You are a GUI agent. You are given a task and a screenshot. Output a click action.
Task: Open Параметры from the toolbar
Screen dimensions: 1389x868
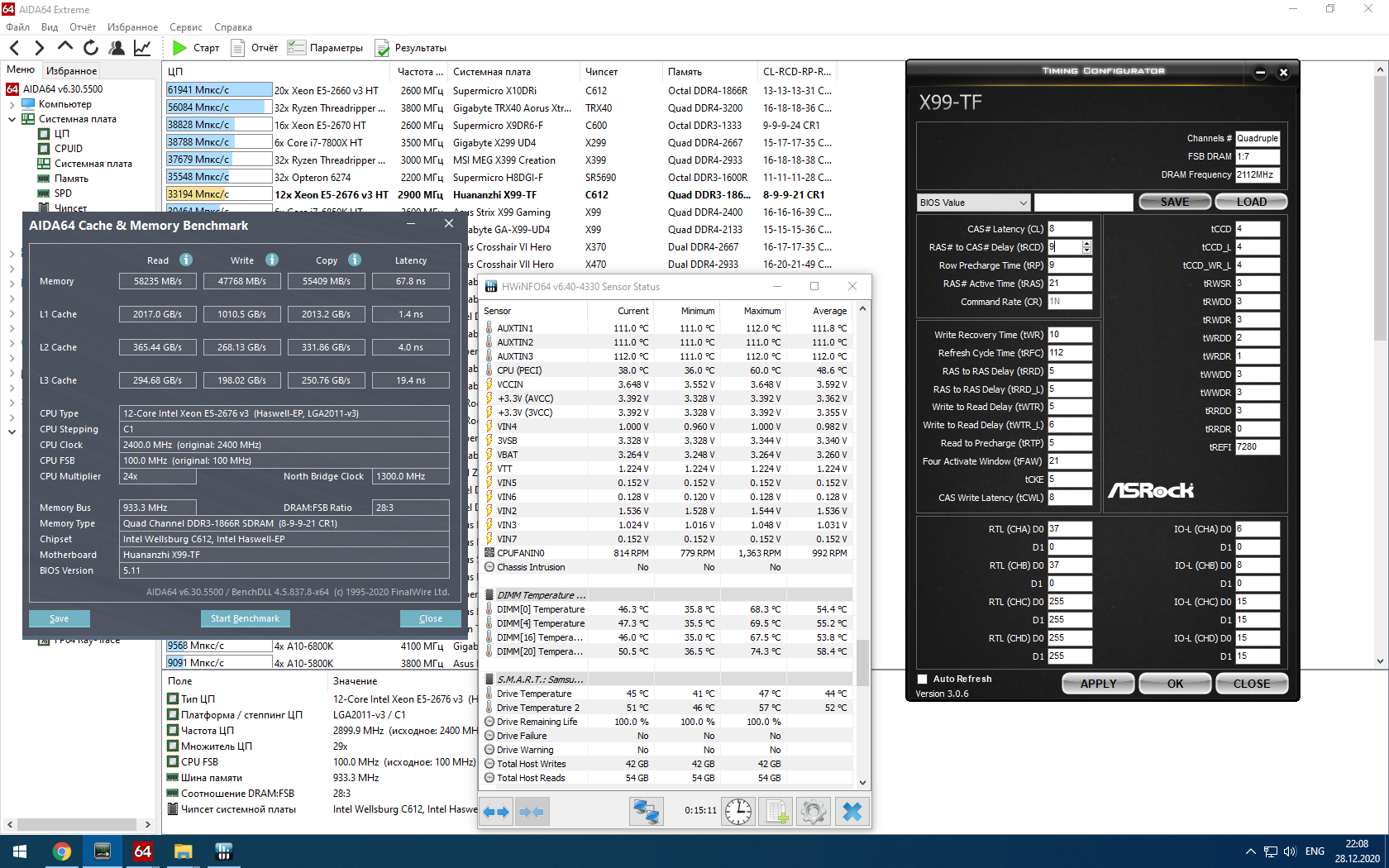[x=325, y=48]
